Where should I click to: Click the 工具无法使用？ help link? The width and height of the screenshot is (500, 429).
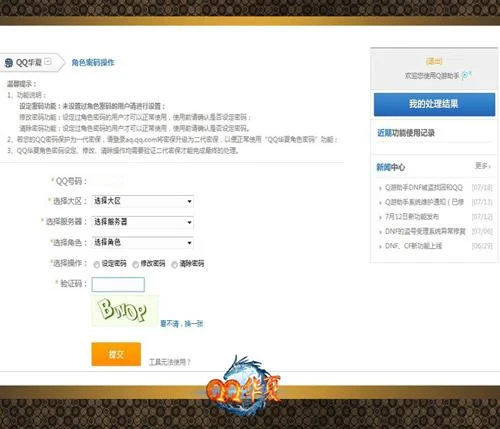[170, 362]
